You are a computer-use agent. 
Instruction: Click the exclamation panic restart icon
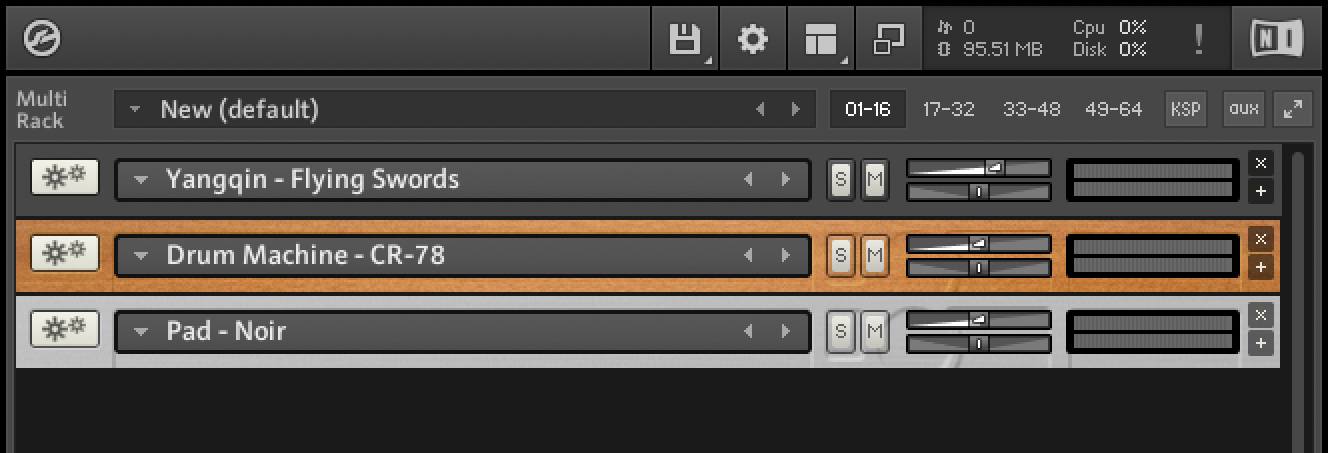click(1198, 40)
